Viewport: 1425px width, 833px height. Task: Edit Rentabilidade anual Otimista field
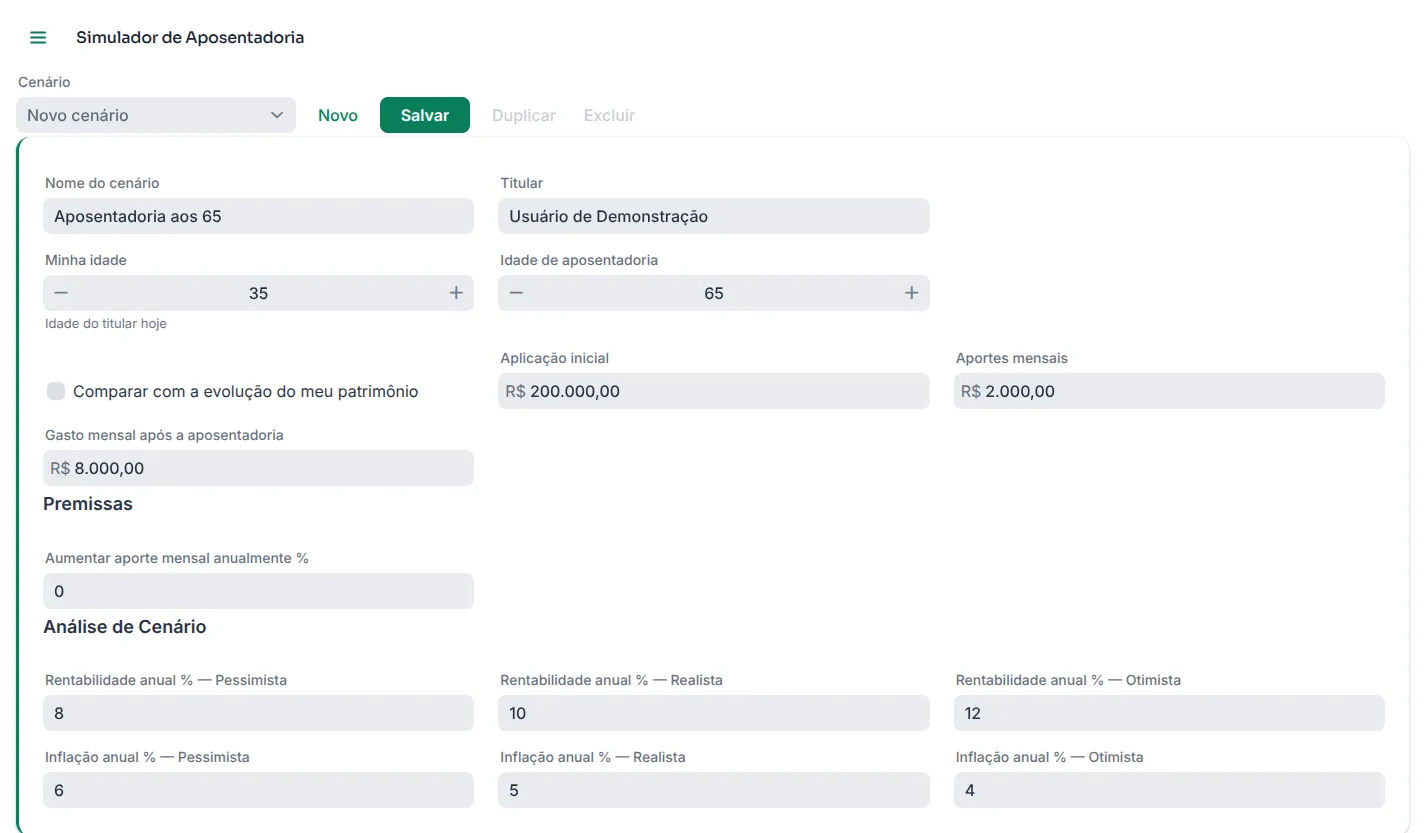coord(1169,713)
